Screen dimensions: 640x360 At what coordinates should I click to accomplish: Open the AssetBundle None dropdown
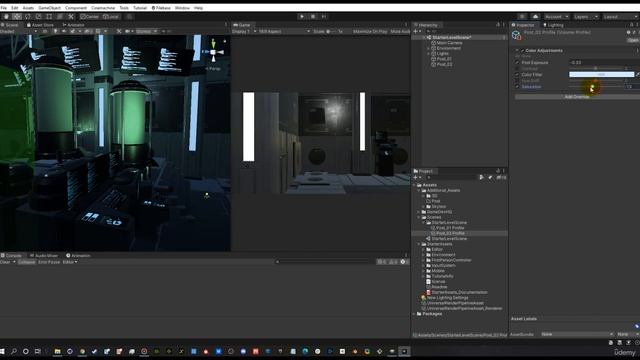tap(577, 334)
